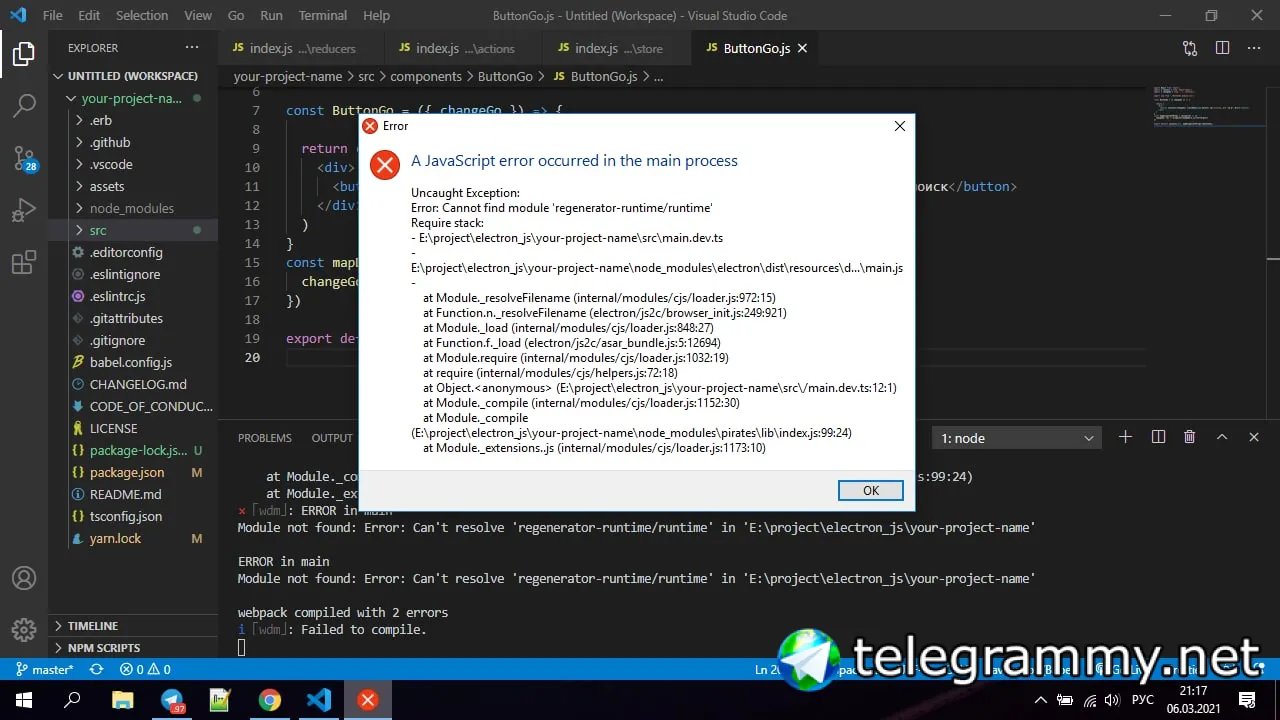The width and height of the screenshot is (1280, 720).
Task: Open editor more actions ellipsis
Action: (x=1254, y=48)
